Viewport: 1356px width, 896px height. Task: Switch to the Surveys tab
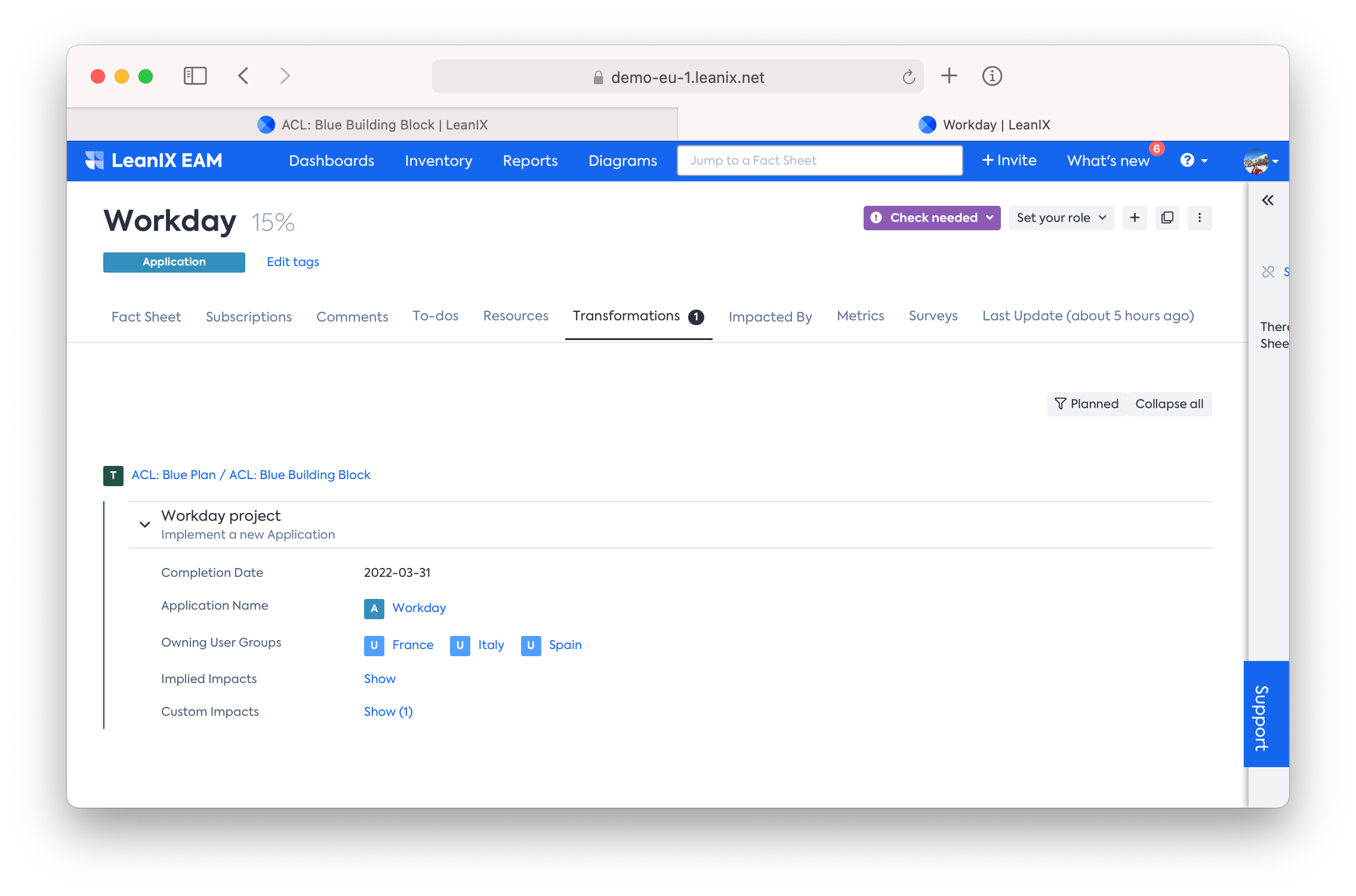click(x=933, y=316)
